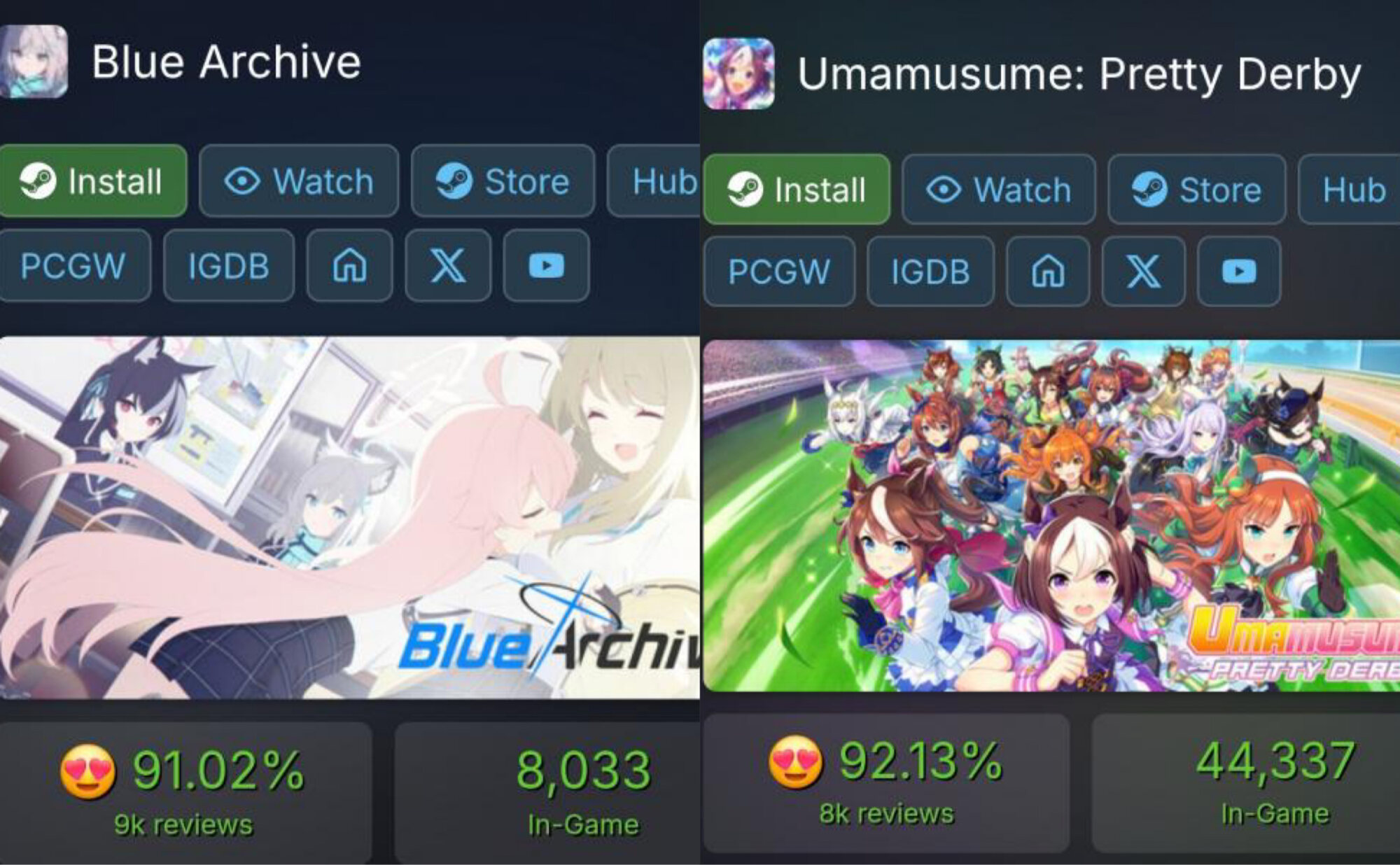Open Blue Archive's X social link
Viewport: 1400px width, 865px height.
point(448,265)
